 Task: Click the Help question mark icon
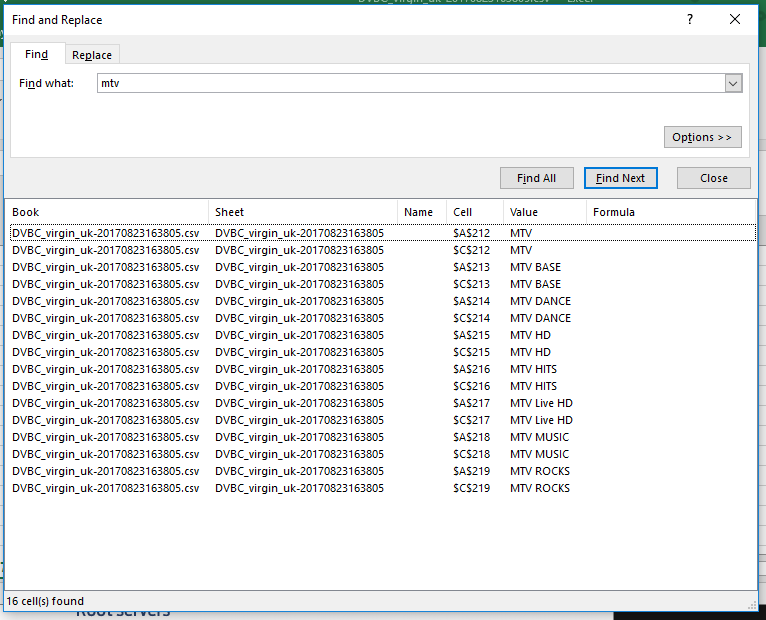point(689,20)
